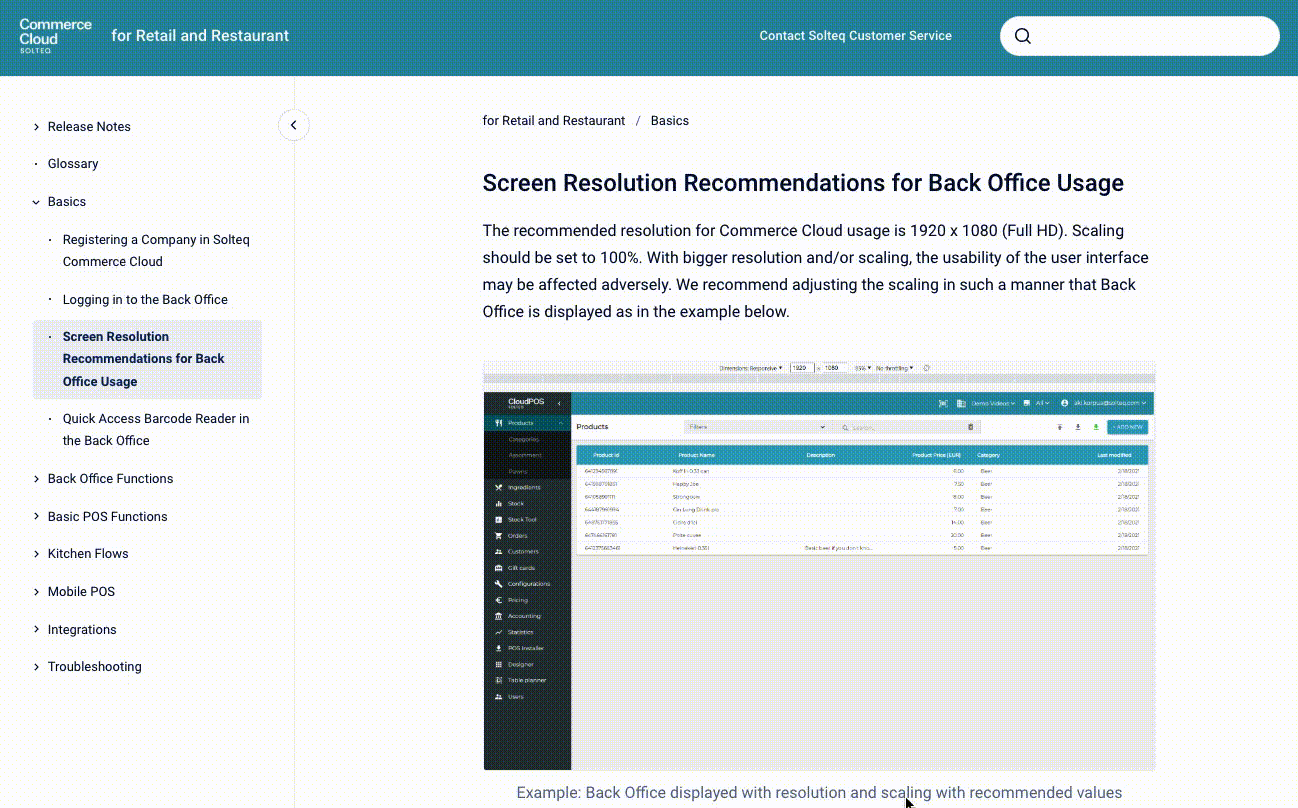The width and height of the screenshot is (1298, 808).
Task: Expand the Integrations chevron
Action: pyautogui.click(x=37, y=630)
